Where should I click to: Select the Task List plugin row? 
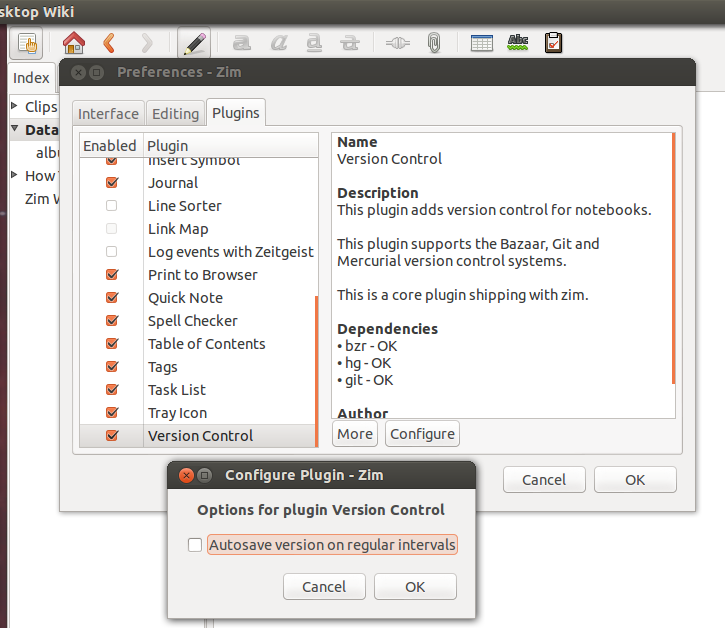tap(197, 389)
